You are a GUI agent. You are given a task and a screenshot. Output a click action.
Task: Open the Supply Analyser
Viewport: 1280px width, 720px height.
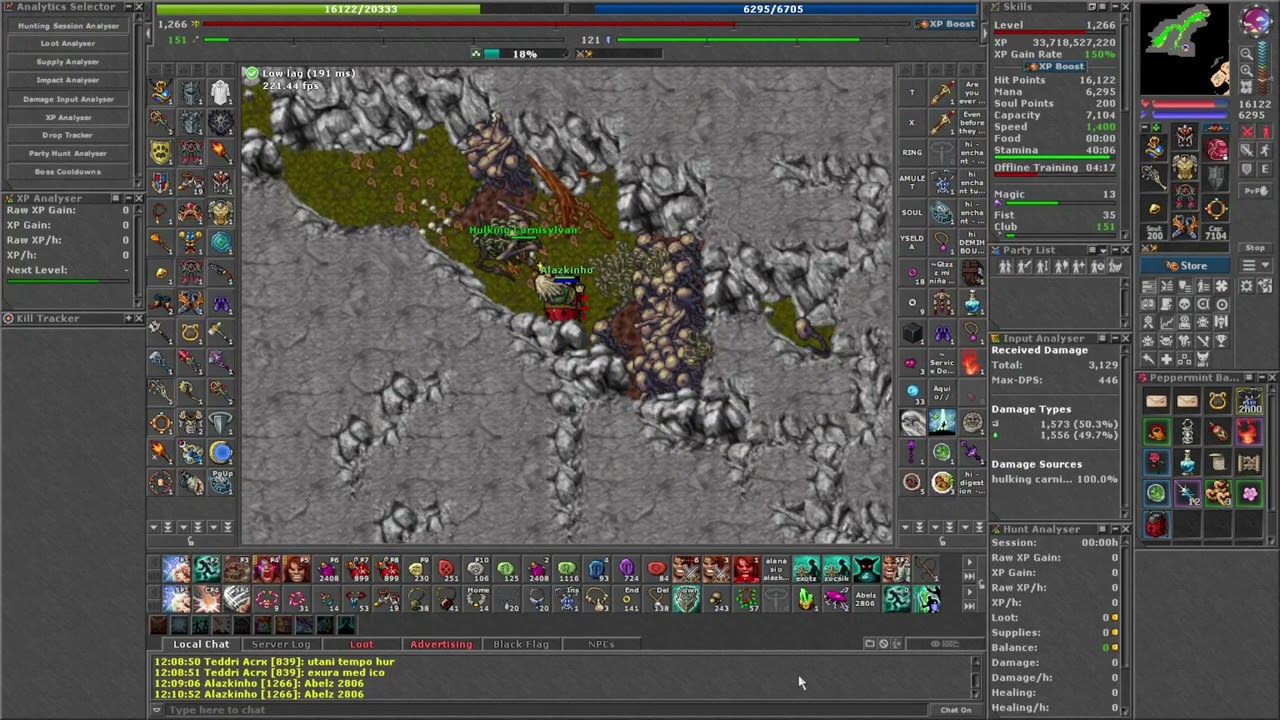68,62
